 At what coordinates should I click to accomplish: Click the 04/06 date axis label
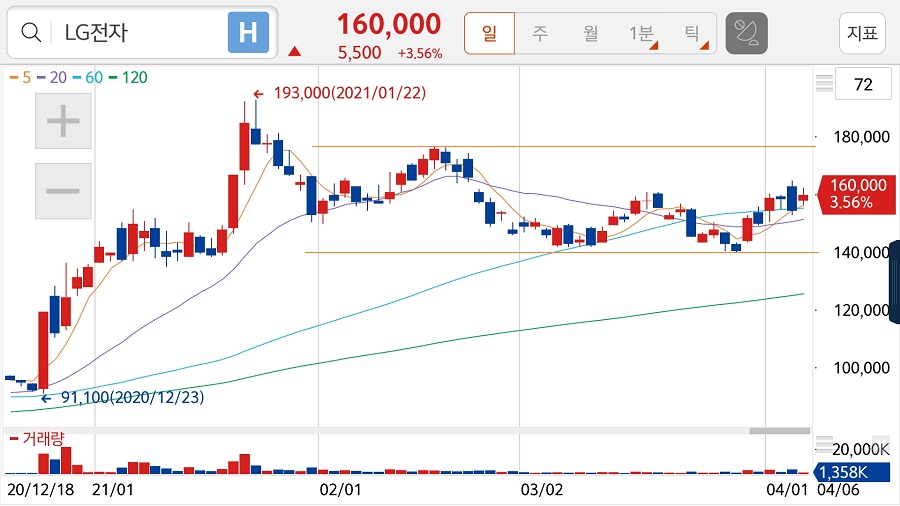tap(838, 489)
